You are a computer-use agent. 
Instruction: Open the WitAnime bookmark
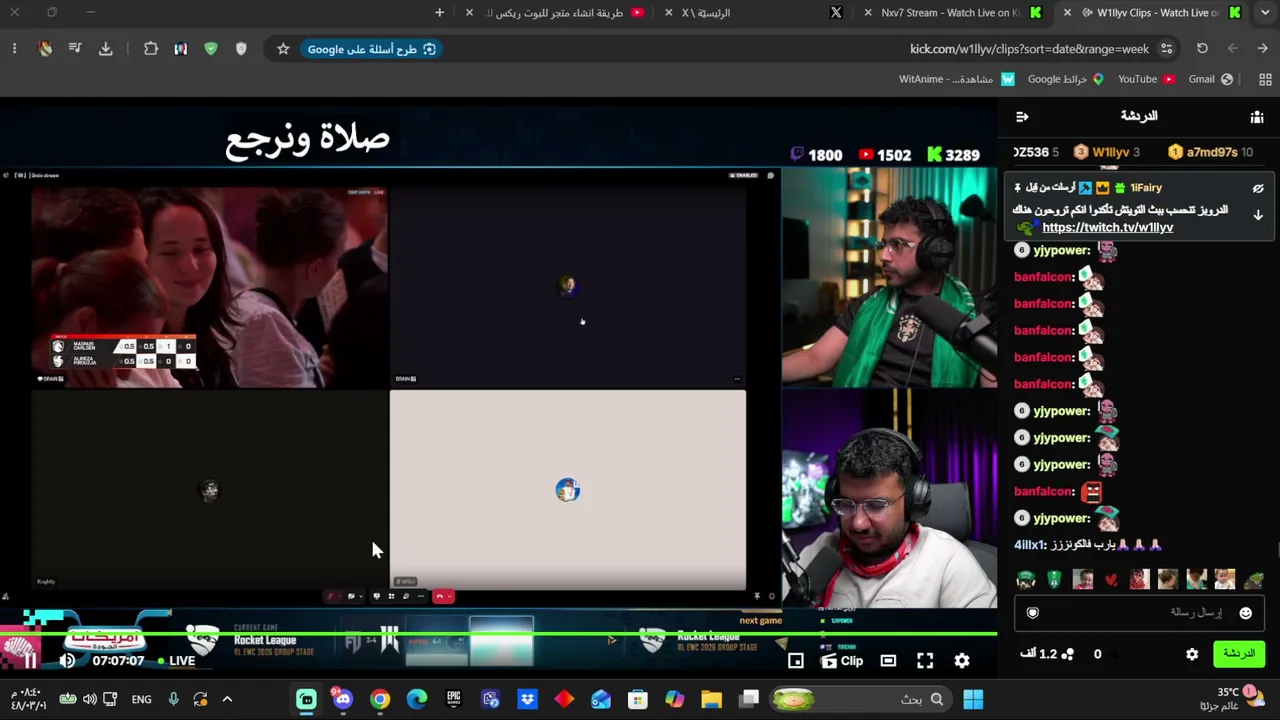(957, 79)
